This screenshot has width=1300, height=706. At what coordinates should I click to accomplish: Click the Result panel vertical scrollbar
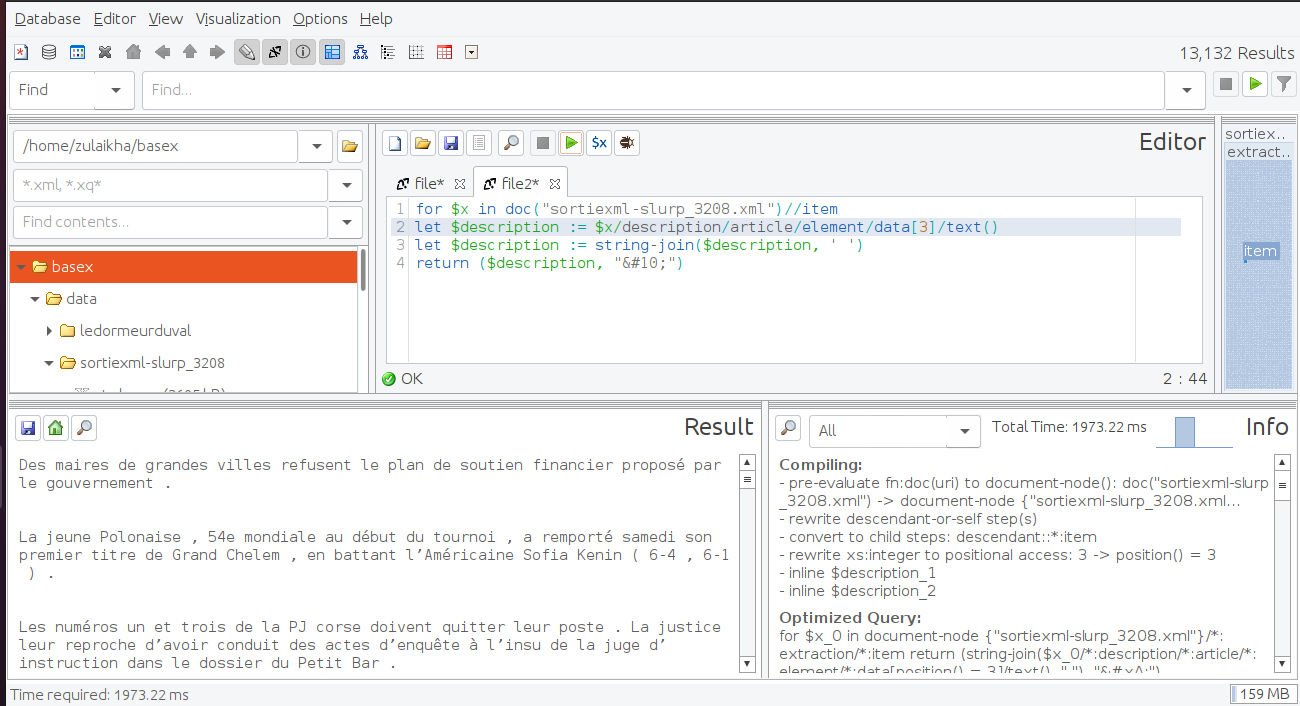[x=746, y=563]
